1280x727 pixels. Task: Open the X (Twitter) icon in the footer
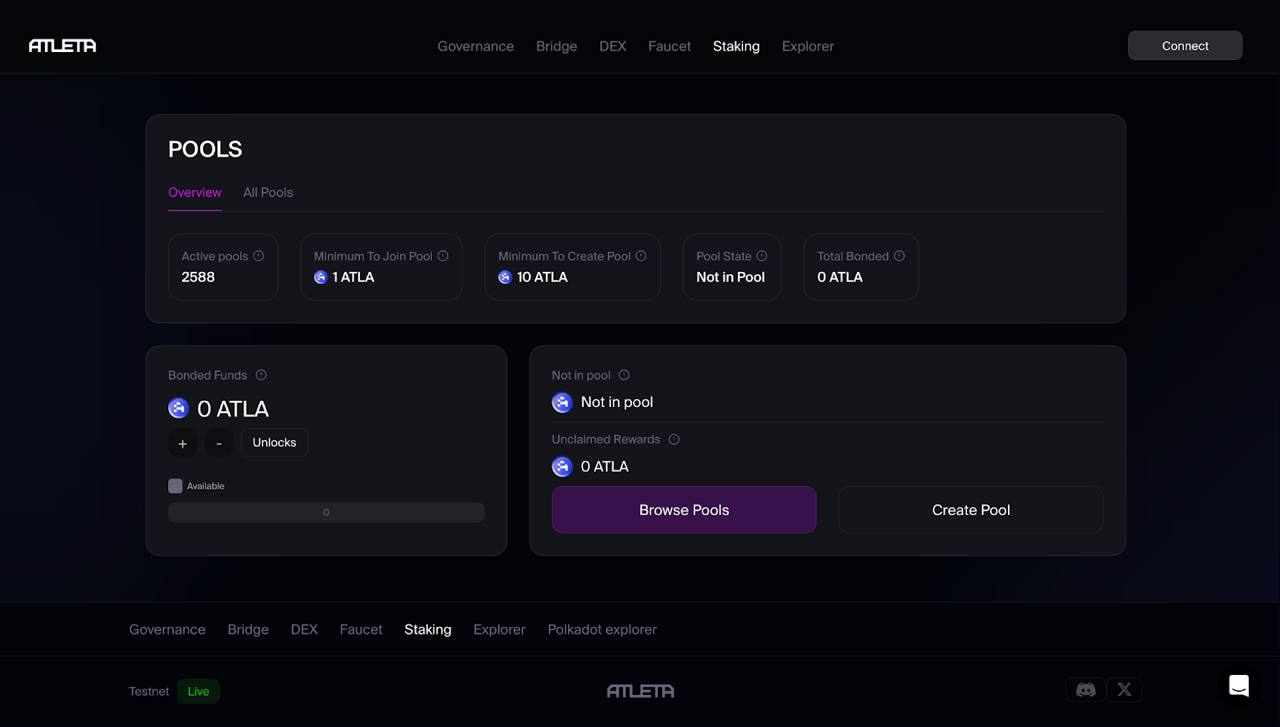pyautogui.click(x=1124, y=690)
